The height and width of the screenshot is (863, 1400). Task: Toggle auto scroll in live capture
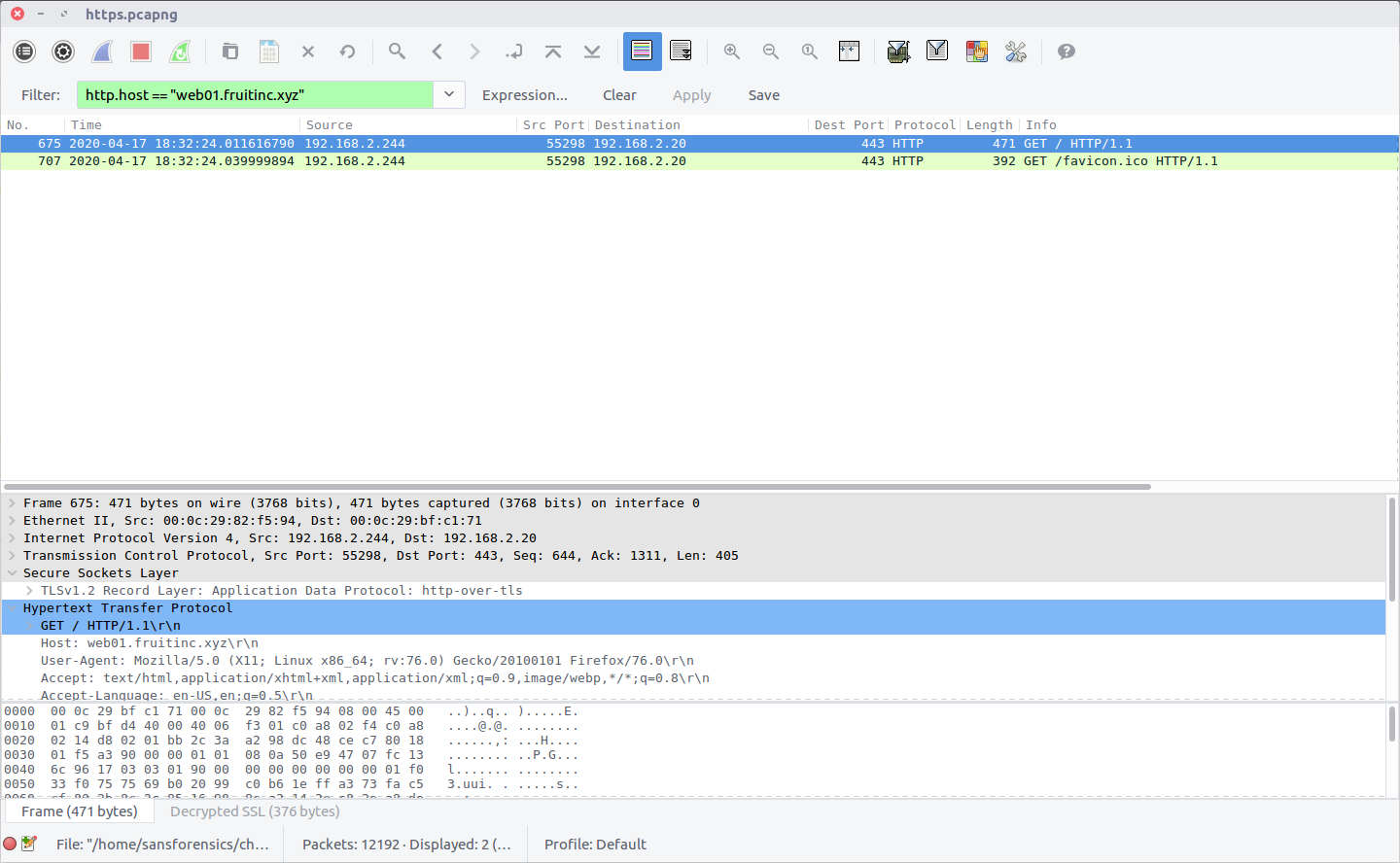tap(681, 52)
